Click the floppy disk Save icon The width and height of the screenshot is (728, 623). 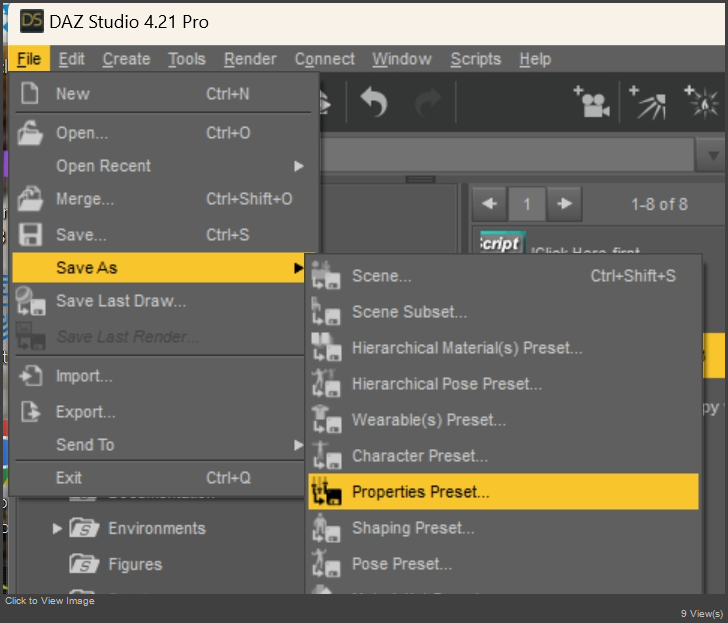(30, 234)
